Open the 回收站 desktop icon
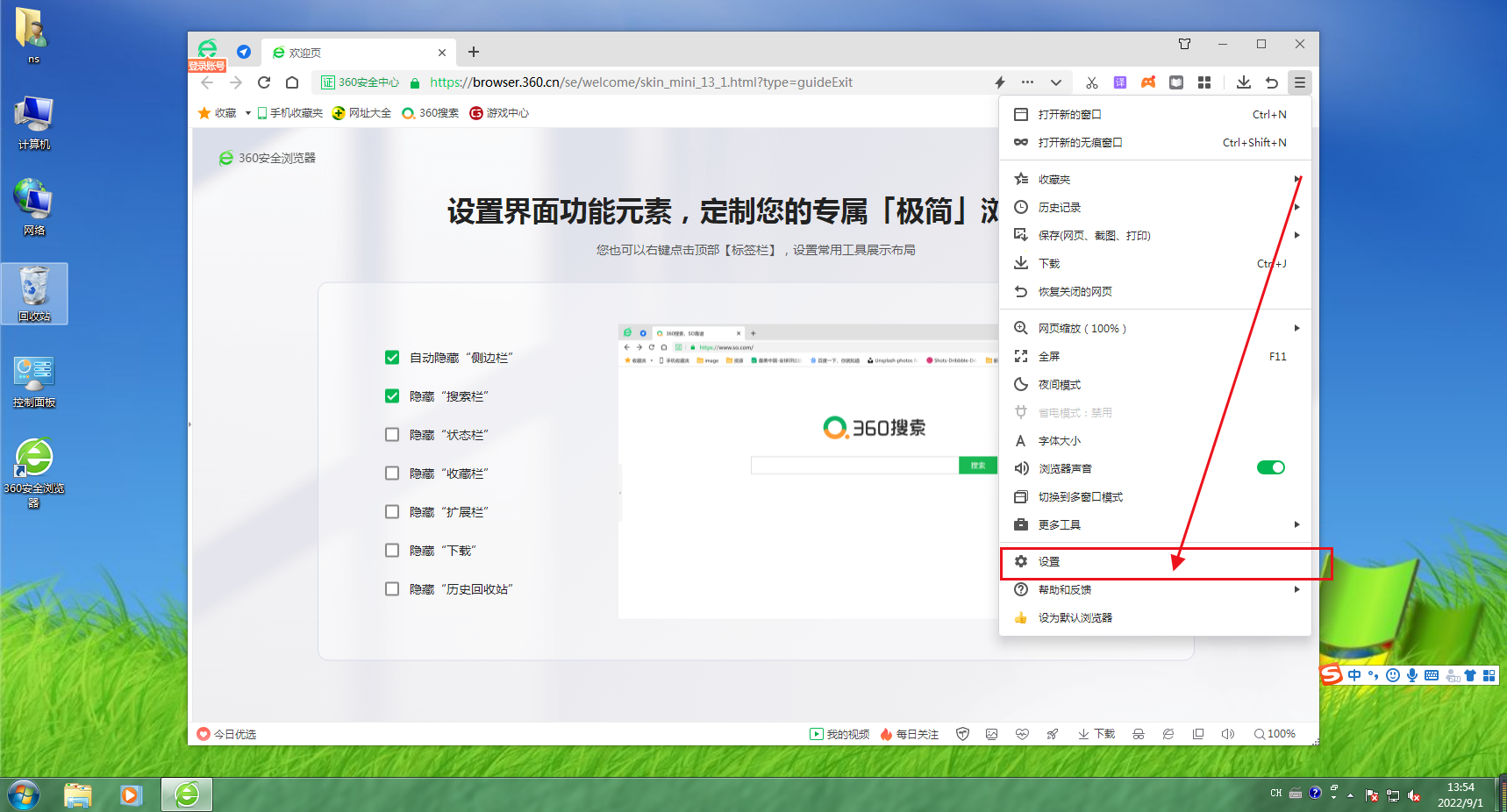 pyautogui.click(x=34, y=294)
